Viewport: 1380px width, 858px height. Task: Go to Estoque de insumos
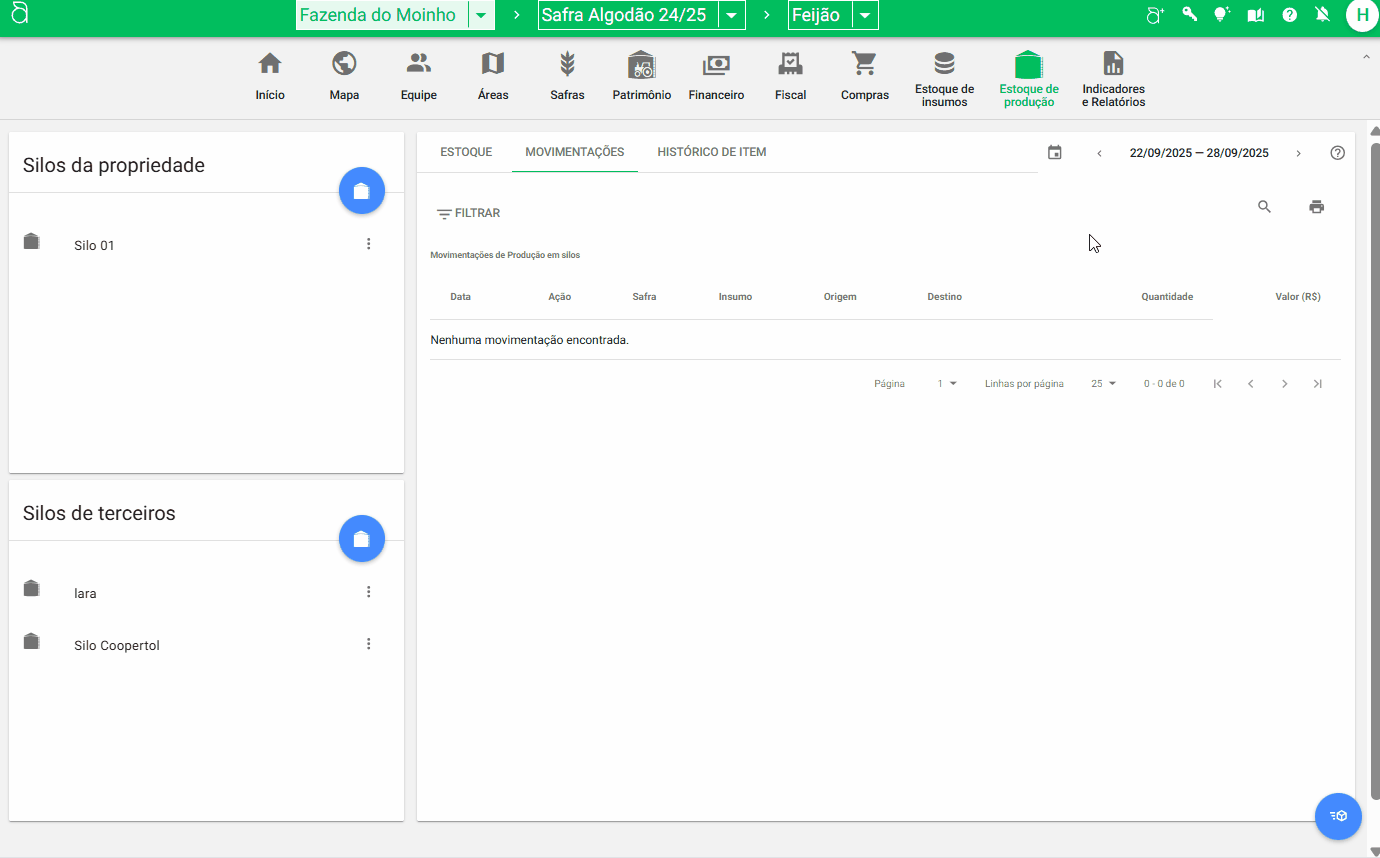point(944,65)
